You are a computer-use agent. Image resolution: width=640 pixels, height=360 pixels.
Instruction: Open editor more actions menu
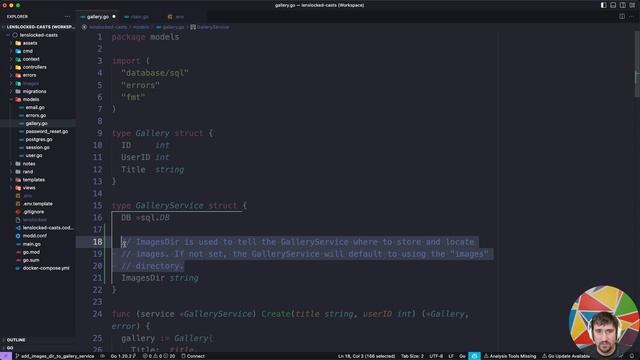coord(631,17)
